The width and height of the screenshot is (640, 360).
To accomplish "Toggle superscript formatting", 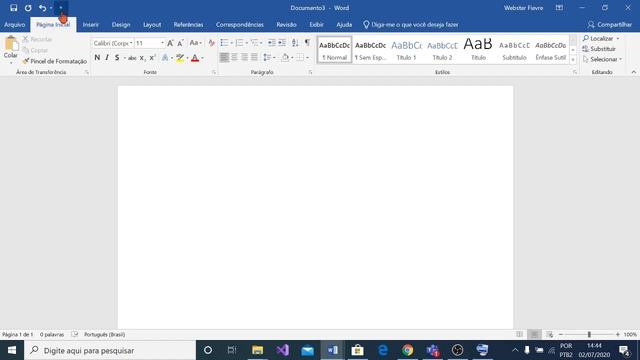I will [x=152, y=58].
